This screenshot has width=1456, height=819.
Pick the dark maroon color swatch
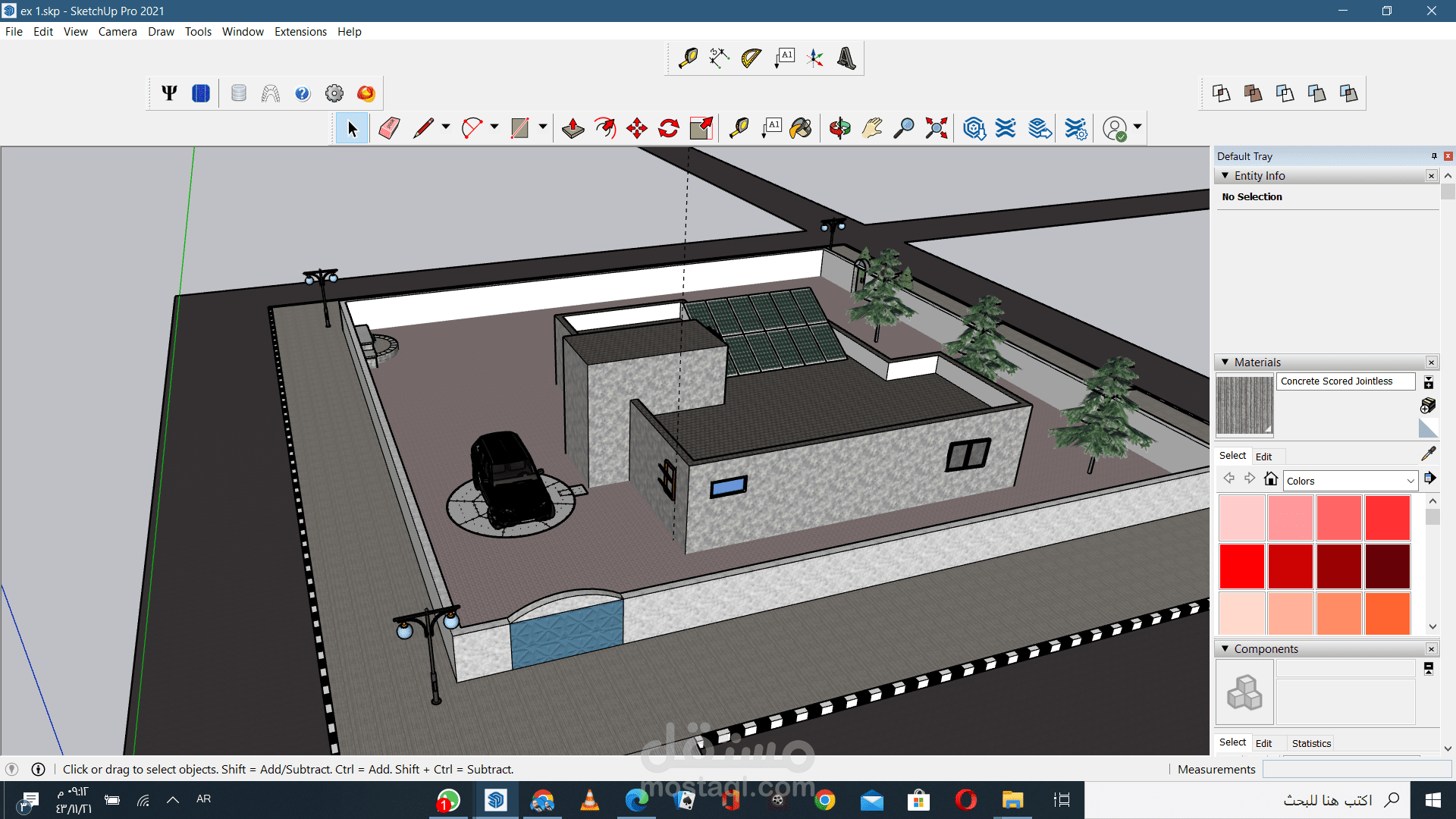1388,566
